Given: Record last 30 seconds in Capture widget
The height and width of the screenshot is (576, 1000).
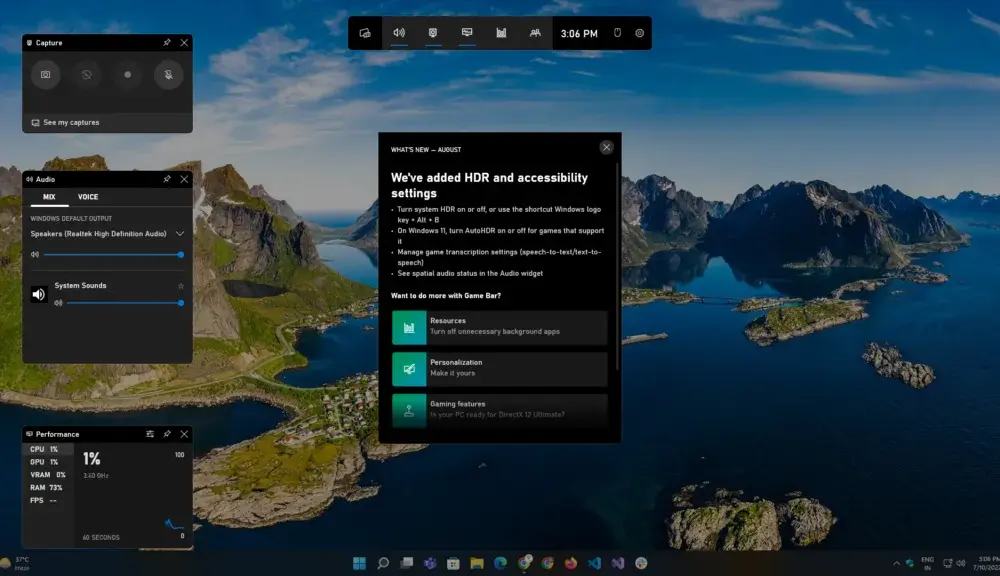Looking at the screenshot, I should click(x=87, y=75).
